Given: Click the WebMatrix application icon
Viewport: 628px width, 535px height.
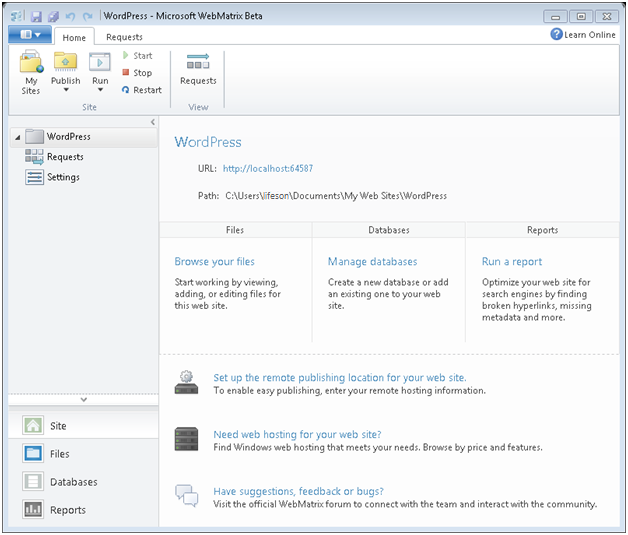Looking at the screenshot, I should pyautogui.click(x=17, y=16).
